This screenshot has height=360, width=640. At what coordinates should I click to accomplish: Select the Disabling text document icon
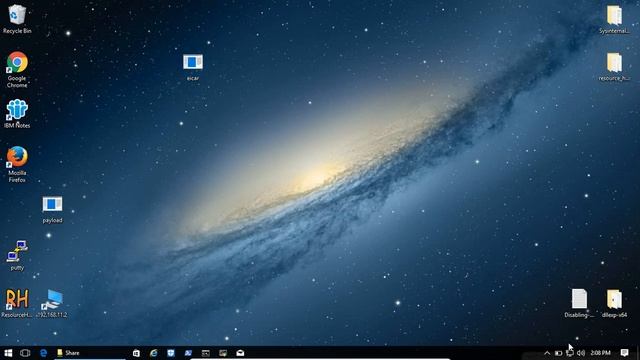(x=579, y=303)
